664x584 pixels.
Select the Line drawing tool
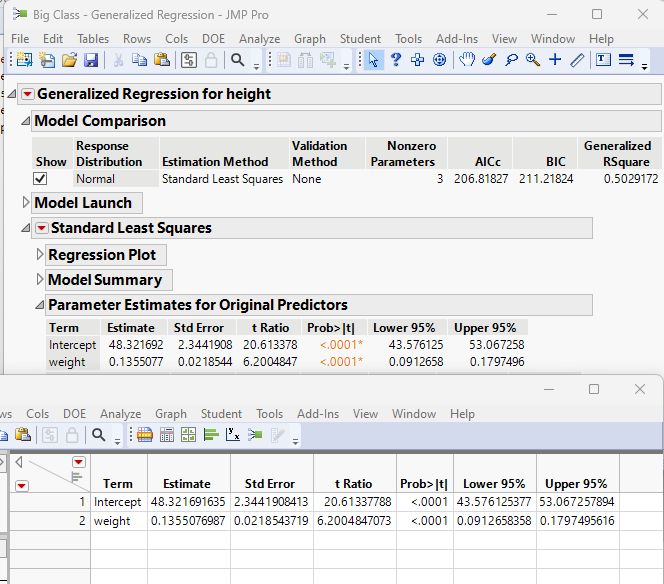click(x=577, y=60)
